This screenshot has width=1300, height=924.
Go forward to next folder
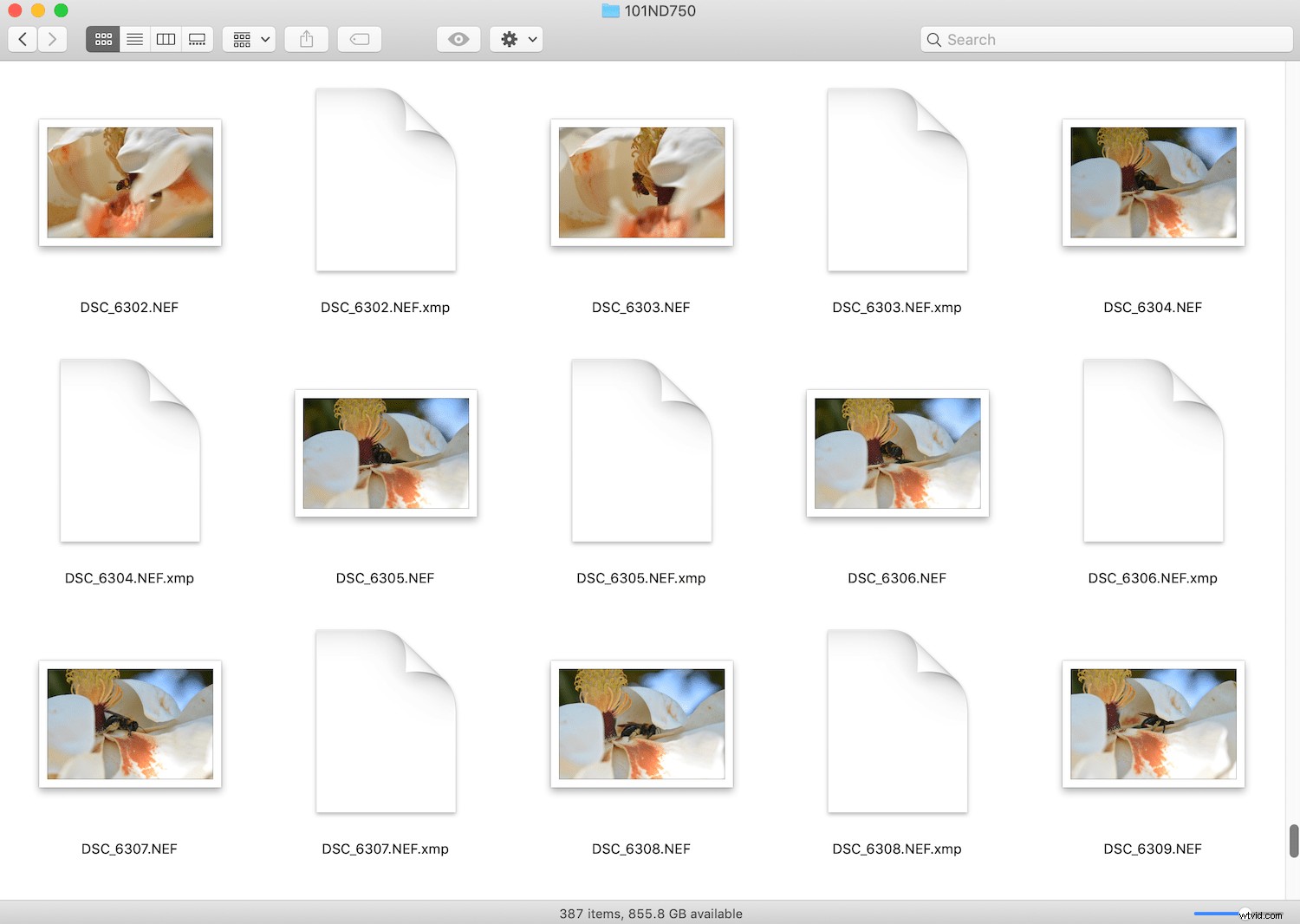52,39
